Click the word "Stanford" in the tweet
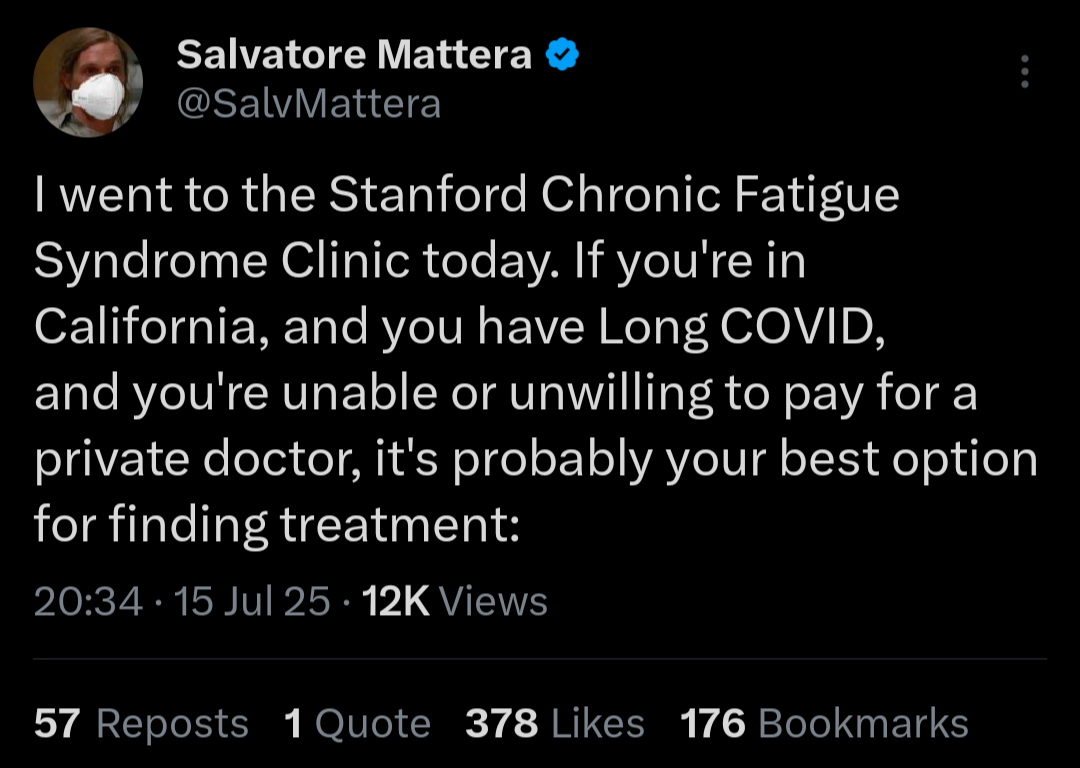Screen dimensions: 1080x768 [x=427, y=196]
